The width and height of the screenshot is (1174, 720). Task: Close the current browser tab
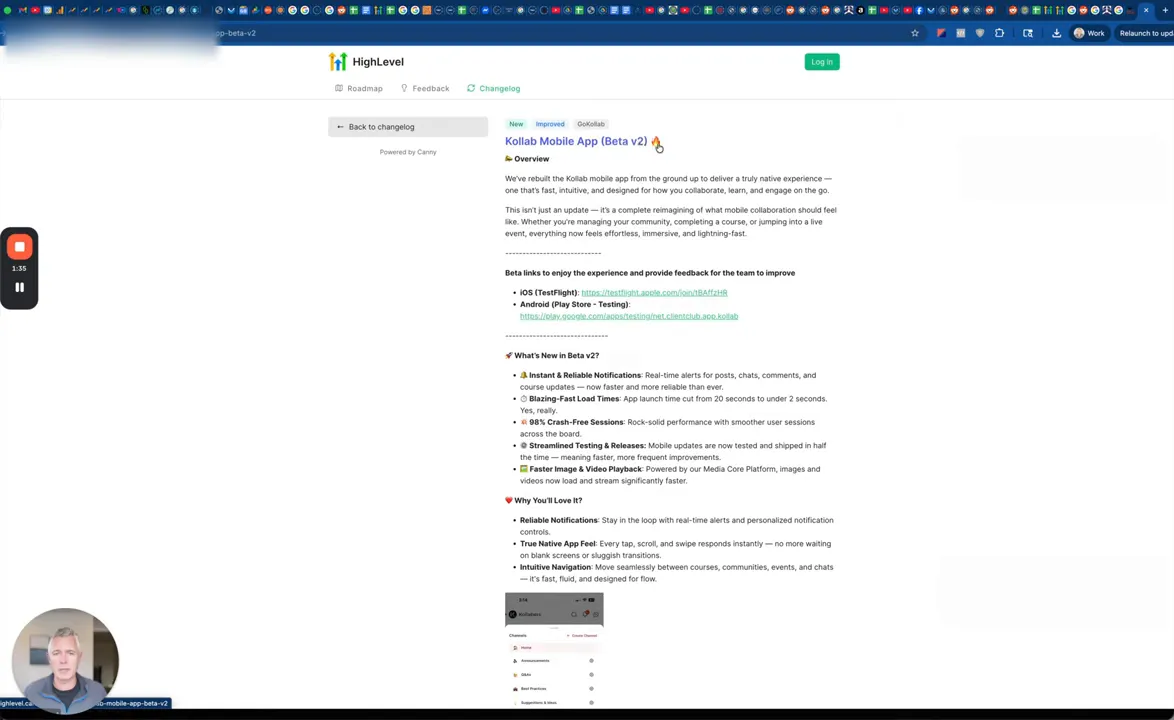1146,10
